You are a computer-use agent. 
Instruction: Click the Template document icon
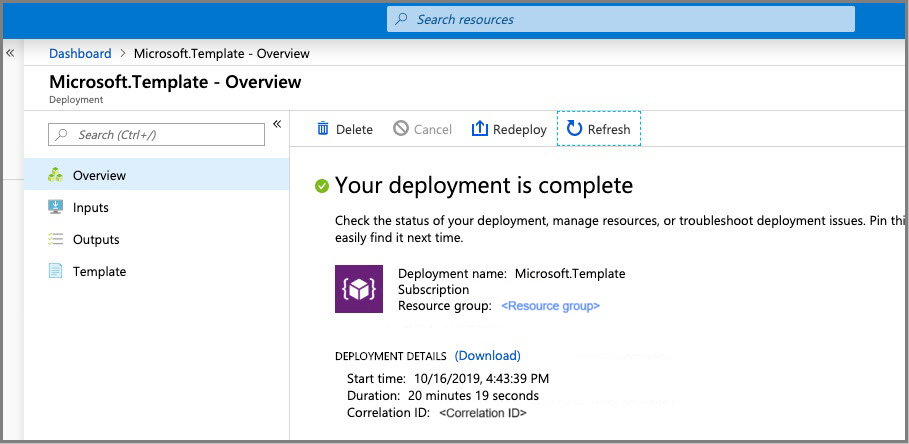tap(56, 271)
